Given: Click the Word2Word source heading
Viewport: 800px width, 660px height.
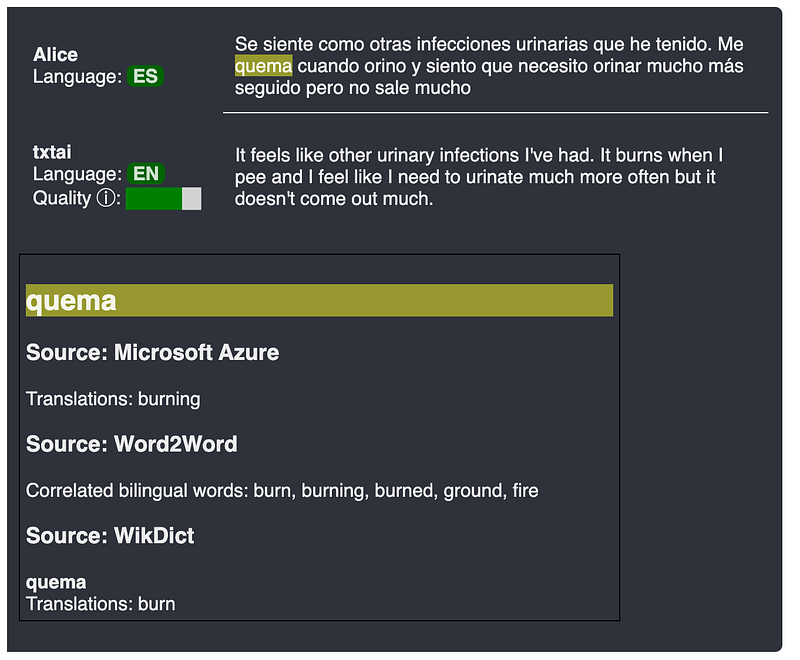Looking at the screenshot, I should 131,445.
